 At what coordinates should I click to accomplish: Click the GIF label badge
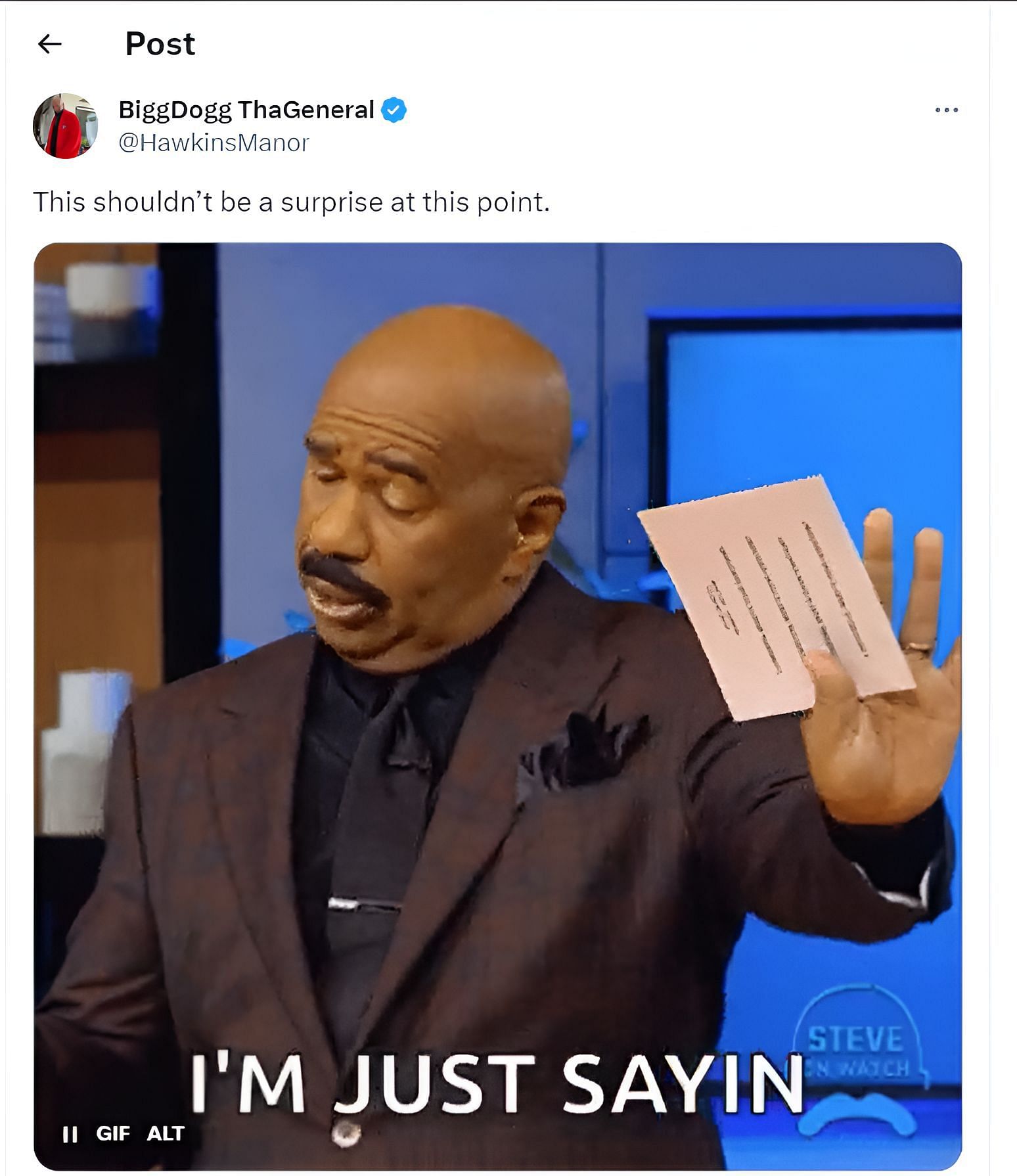pos(113,1134)
